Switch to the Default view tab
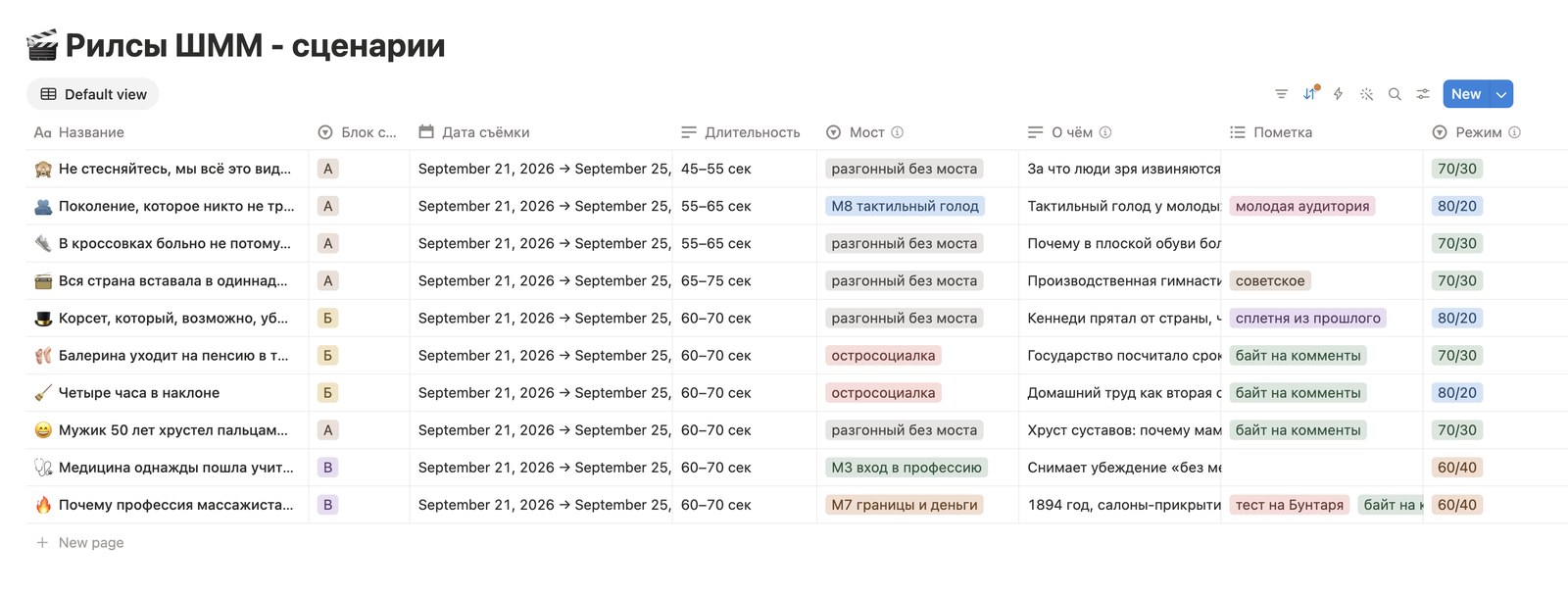Image resolution: width=1568 pixels, height=596 pixels. pyautogui.click(x=93, y=94)
